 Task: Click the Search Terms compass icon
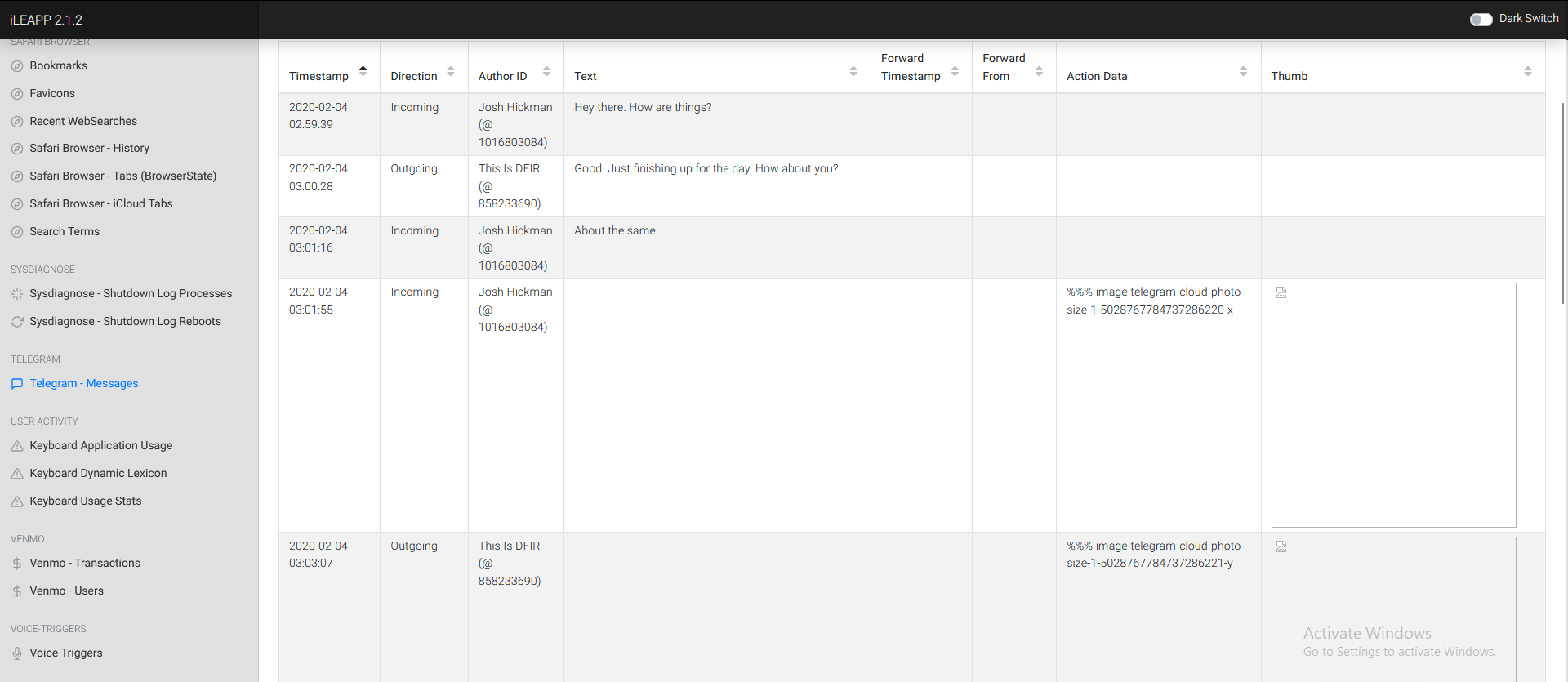(17, 232)
